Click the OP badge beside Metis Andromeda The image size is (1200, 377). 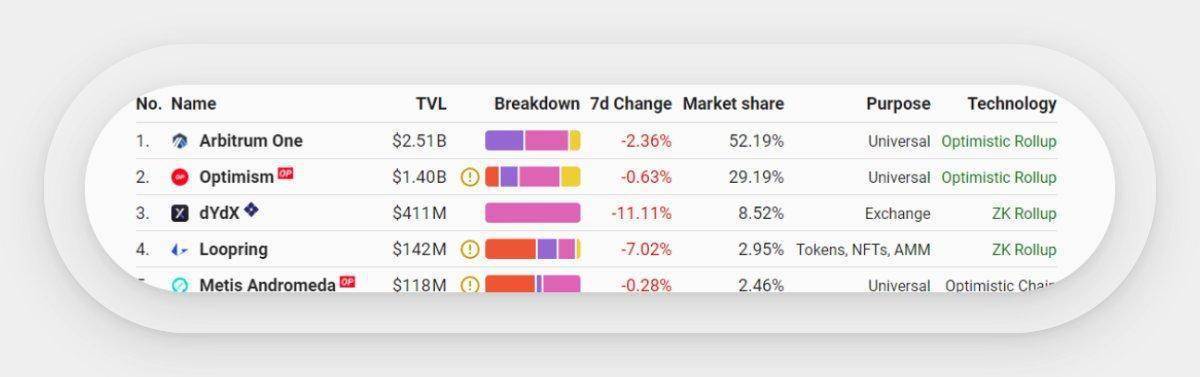347,282
